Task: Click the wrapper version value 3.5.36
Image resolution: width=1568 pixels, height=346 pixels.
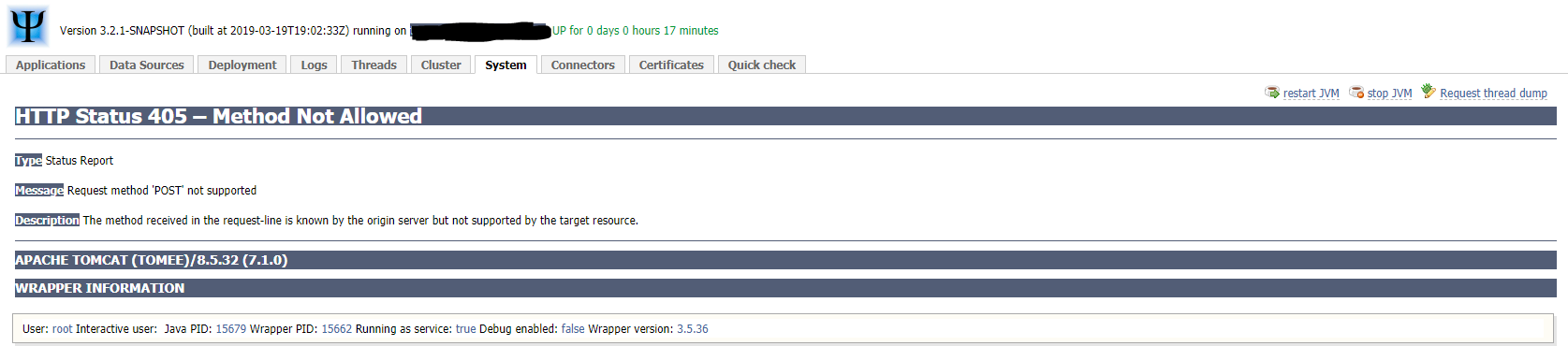Action: tap(693, 329)
